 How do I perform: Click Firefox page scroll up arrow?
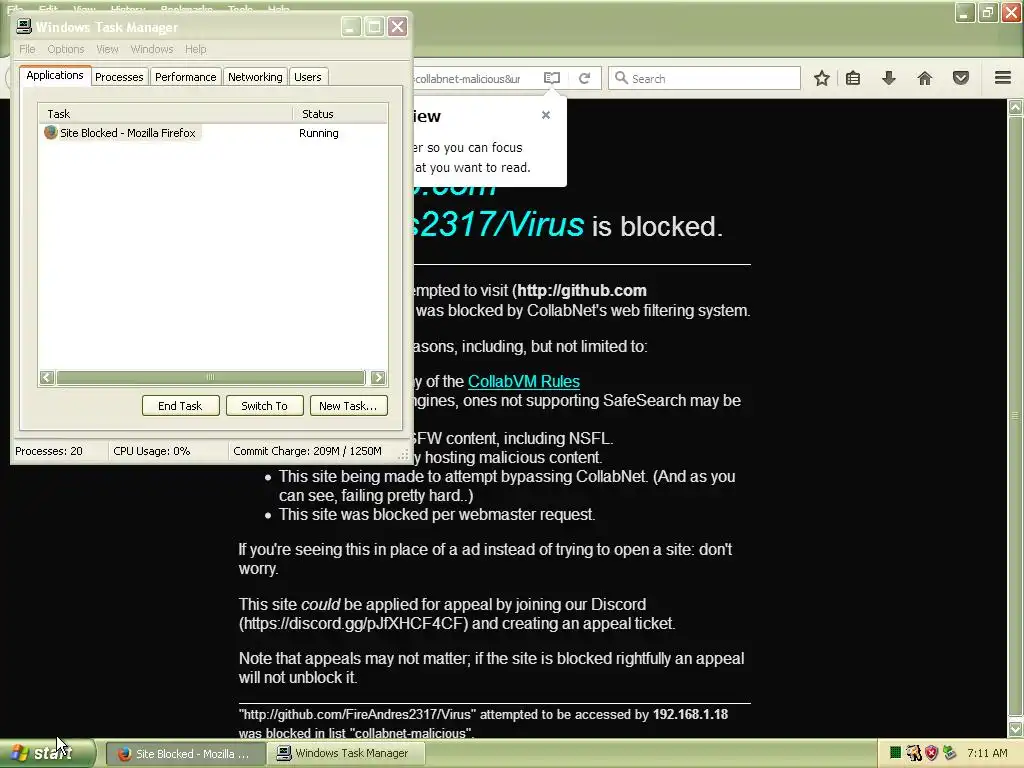[x=1016, y=107]
